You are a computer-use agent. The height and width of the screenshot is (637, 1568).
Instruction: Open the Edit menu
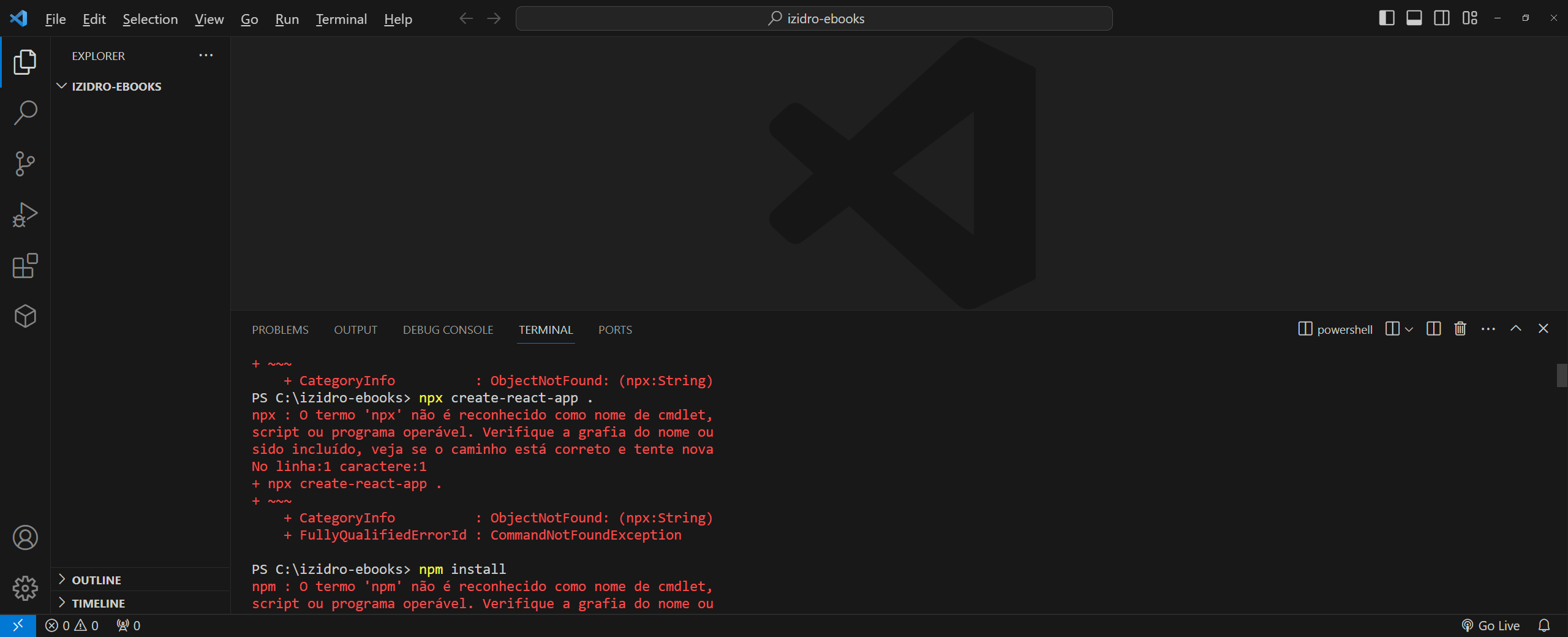(94, 19)
